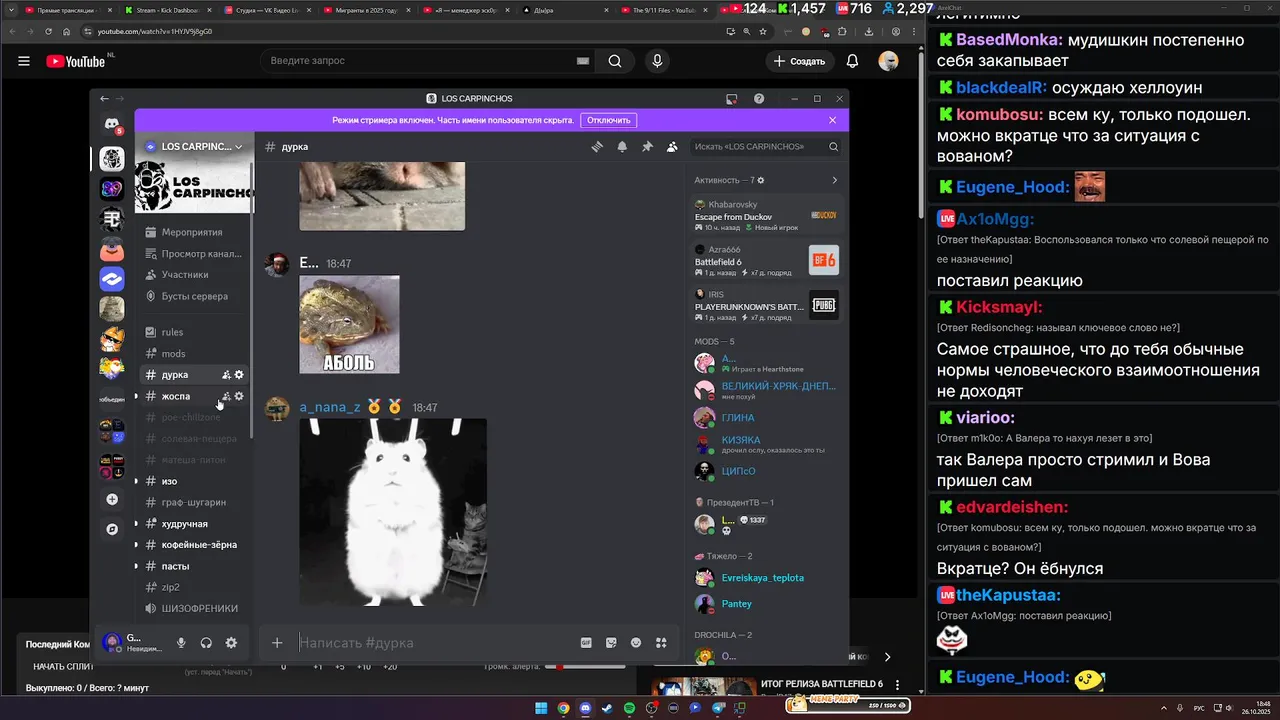This screenshot has width=1280, height=720.
Task: Open YouTube on-screen keyboard icon
Action: point(583,61)
